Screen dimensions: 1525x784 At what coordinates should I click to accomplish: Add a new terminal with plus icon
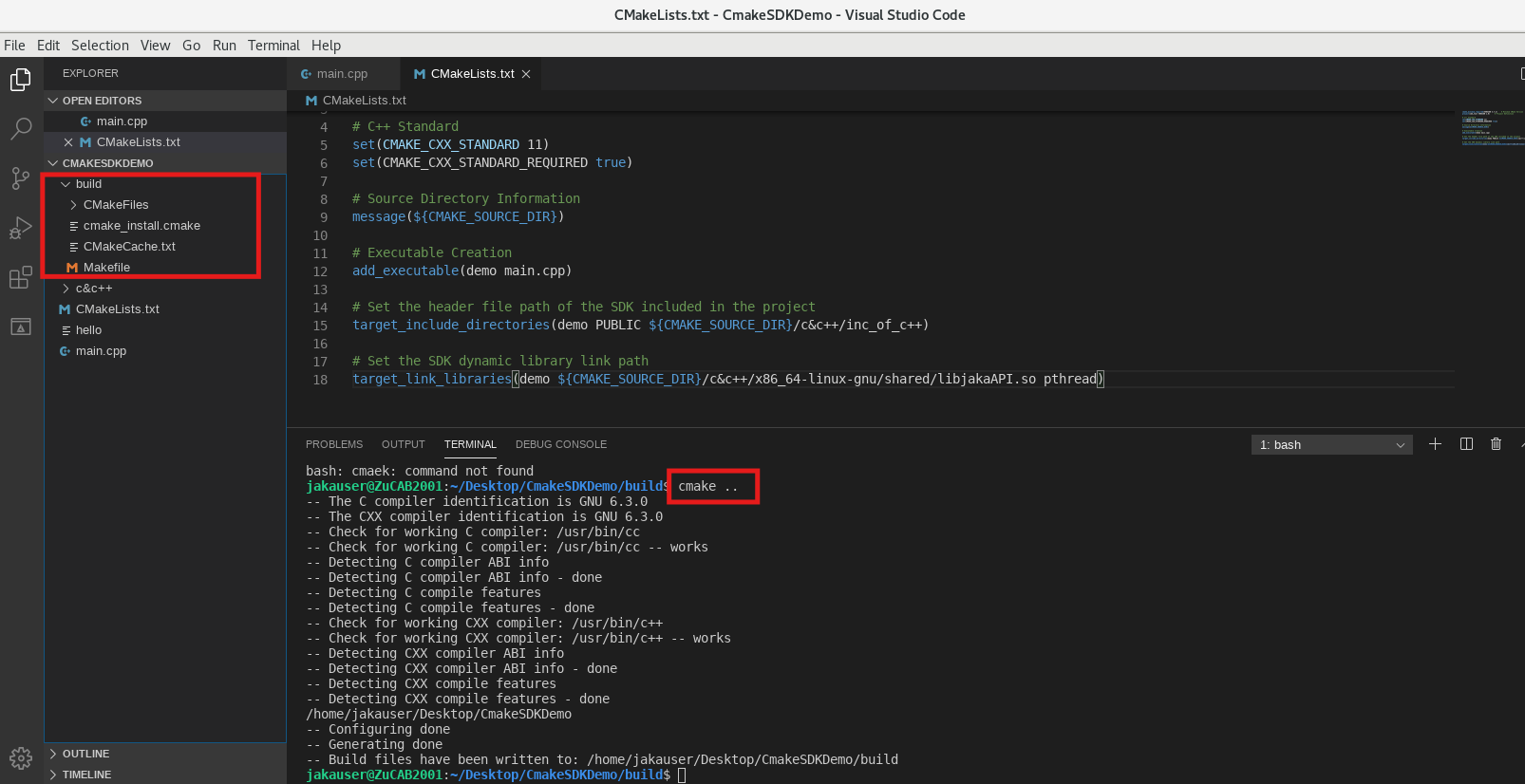click(1435, 444)
